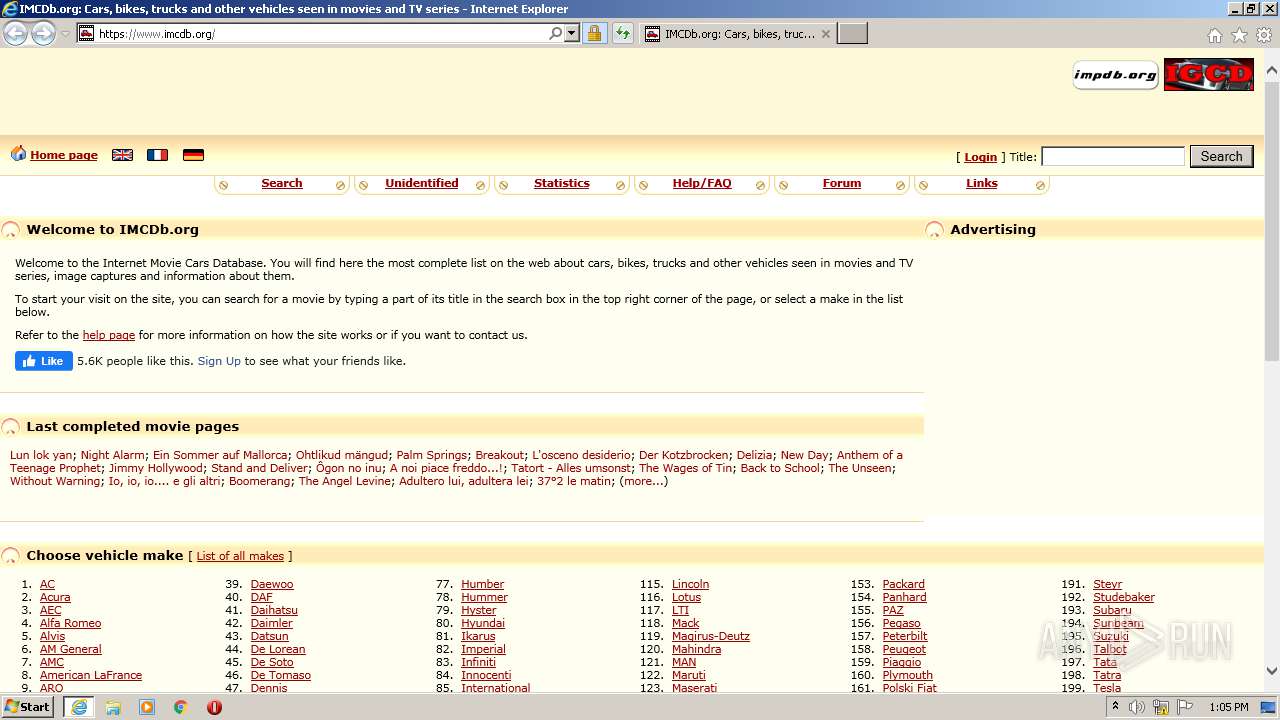Open the Ohtlikud mängud movie page
Viewport: 1280px width, 720px height.
pos(342,455)
